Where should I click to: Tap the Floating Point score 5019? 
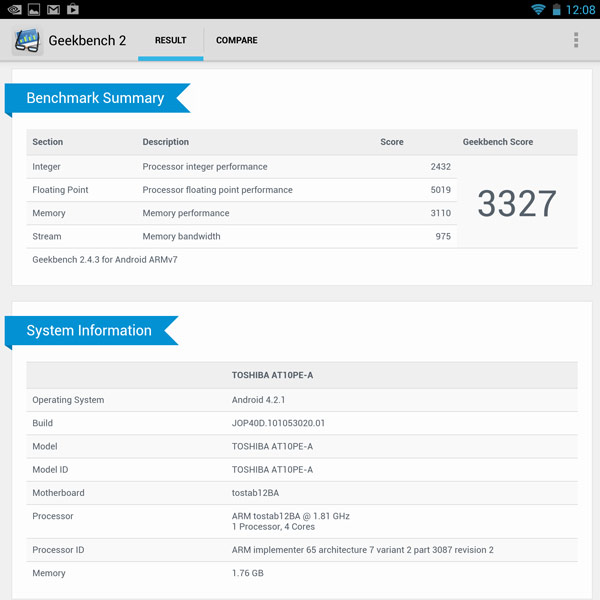(440, 190)
